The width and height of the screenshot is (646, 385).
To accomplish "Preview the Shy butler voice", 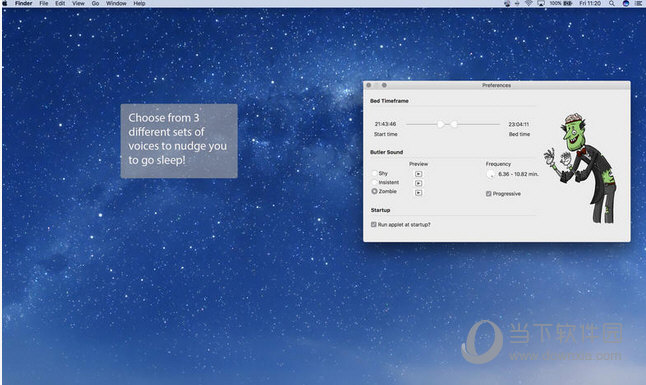I will tap(418, 174).
